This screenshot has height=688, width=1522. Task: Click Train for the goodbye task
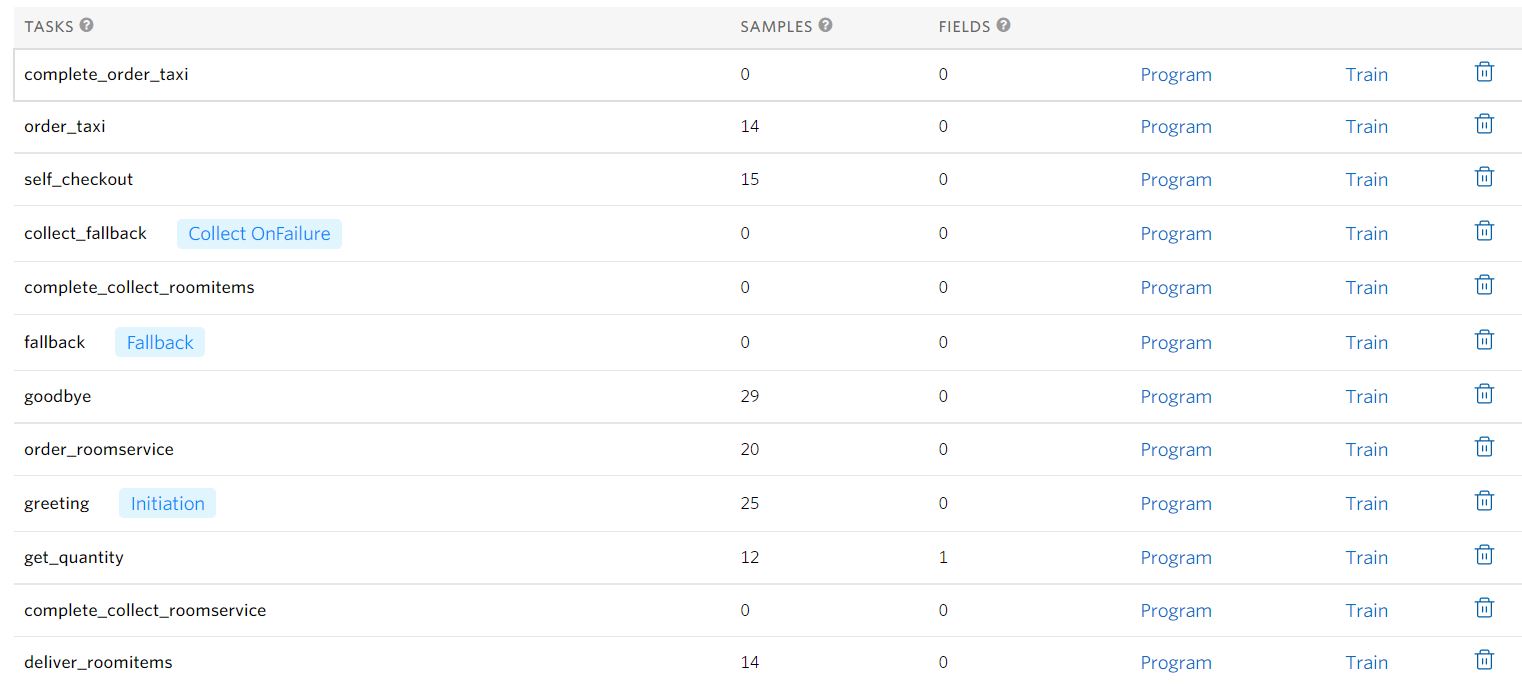(x=1366, y=397)
